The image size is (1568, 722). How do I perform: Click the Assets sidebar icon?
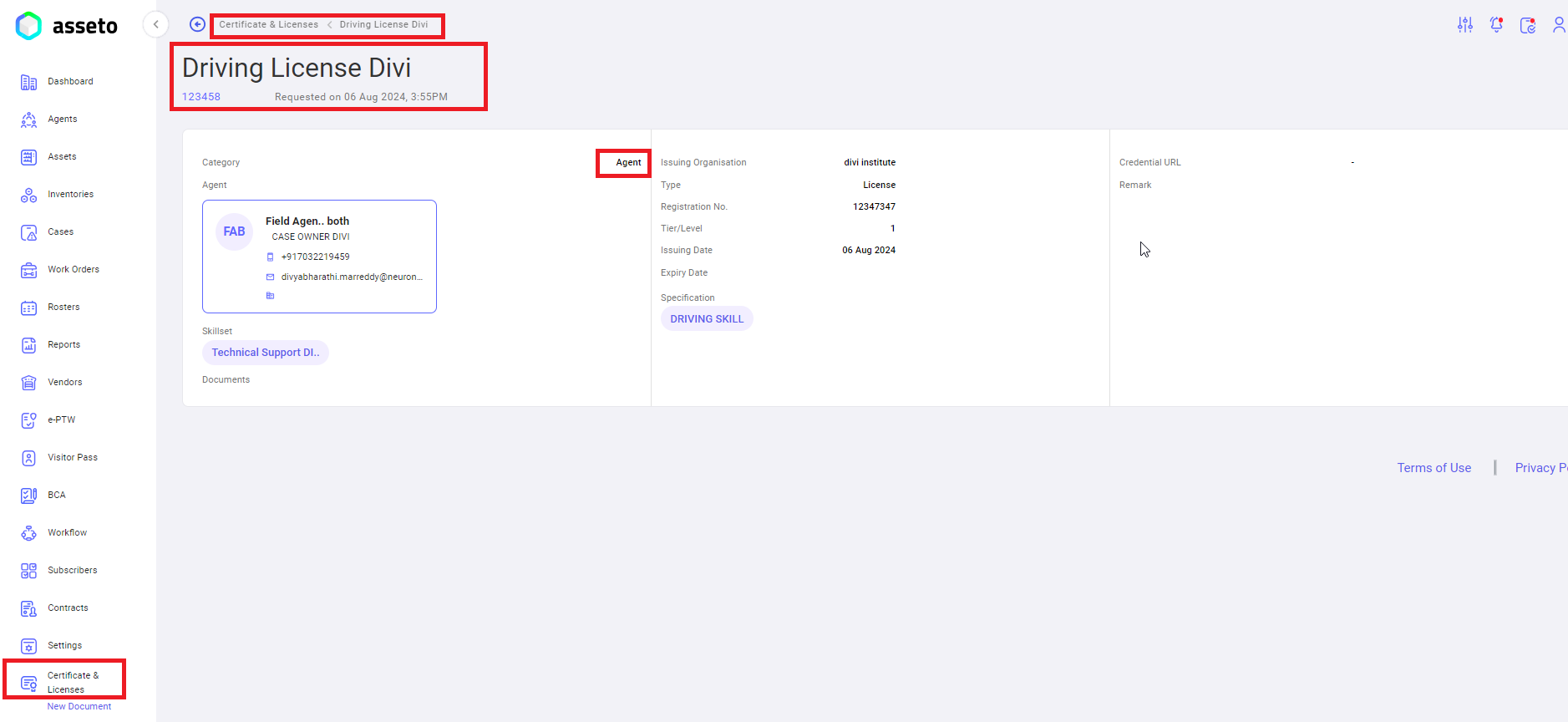pos(28,157)
